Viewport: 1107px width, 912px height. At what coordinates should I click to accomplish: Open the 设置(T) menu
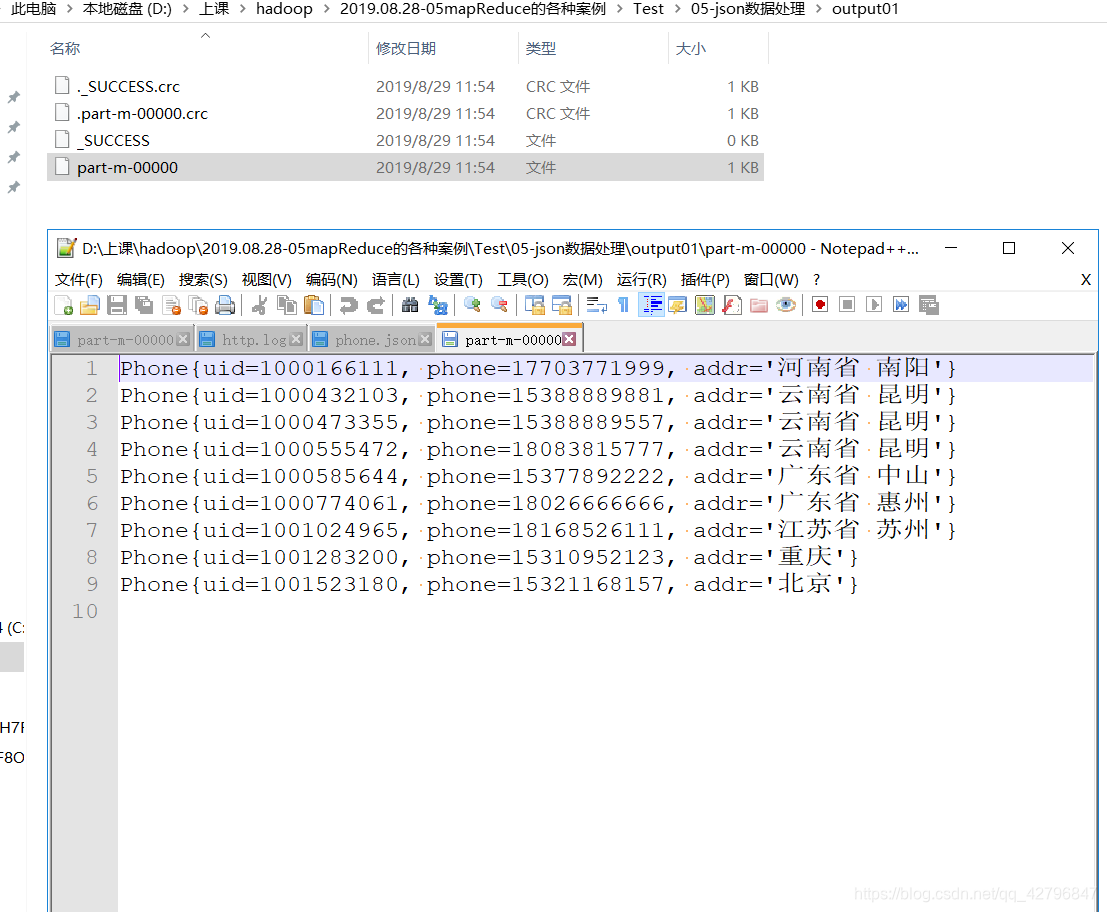(x=458, y=280)
